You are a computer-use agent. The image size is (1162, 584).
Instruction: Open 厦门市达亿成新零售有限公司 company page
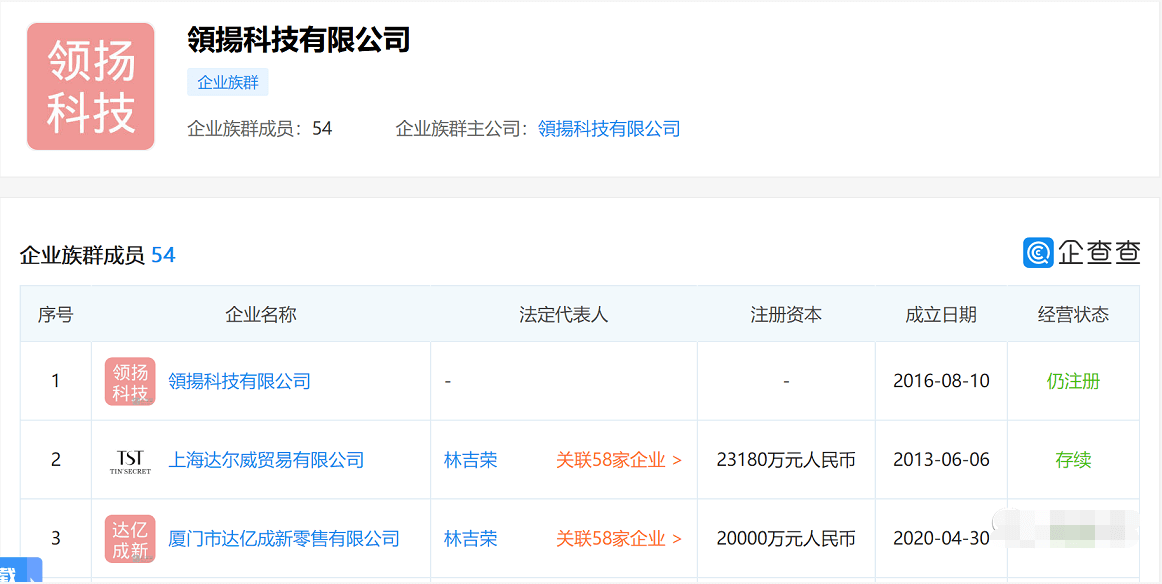(284, 539)
